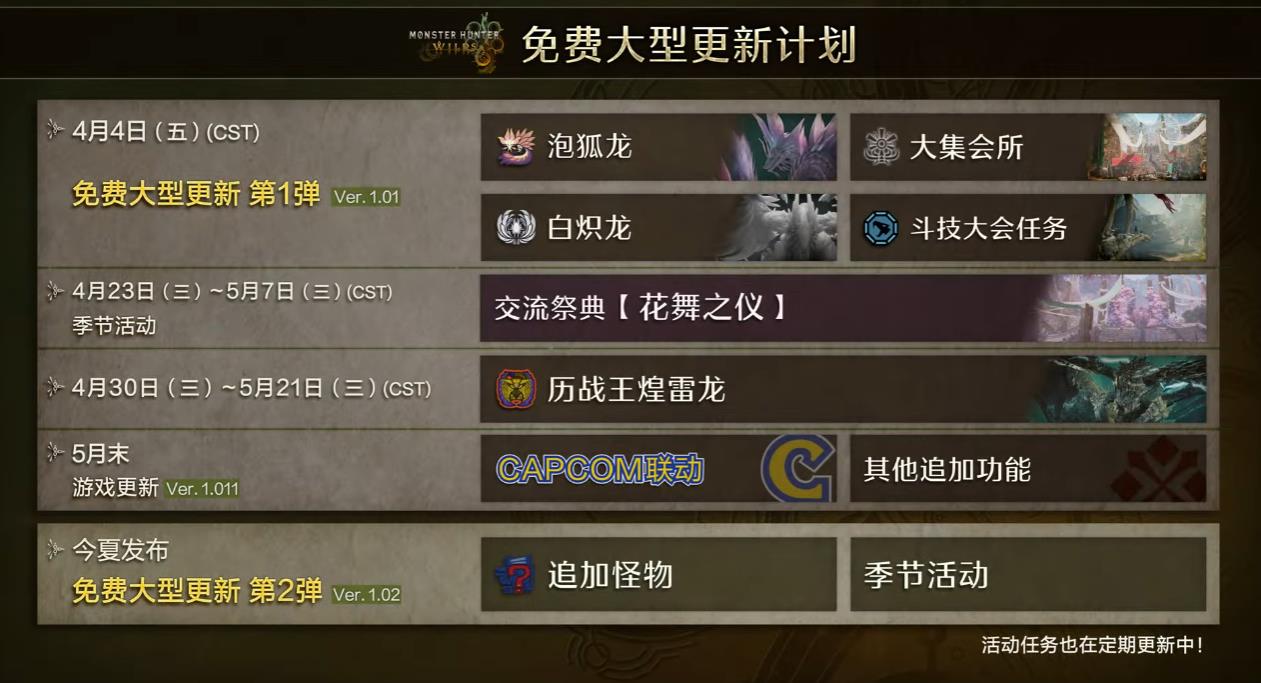Click the 4月4日 date bullet marker

(55, 130)
